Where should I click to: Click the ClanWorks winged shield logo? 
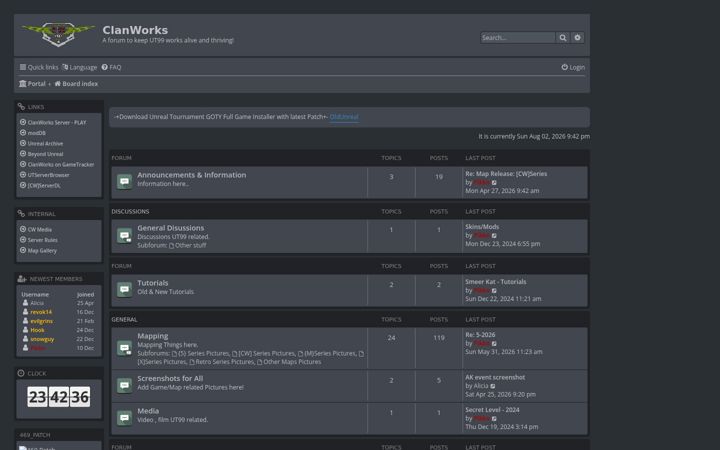click(x=58, y=34)
